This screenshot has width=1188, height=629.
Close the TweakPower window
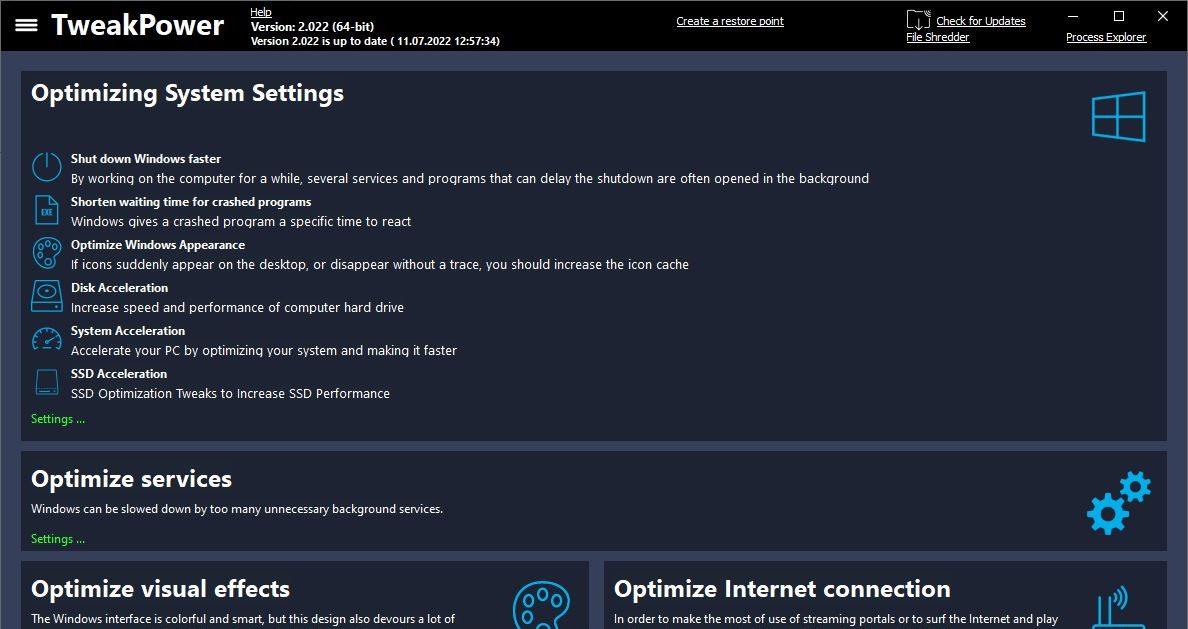tap(1163, 16)
